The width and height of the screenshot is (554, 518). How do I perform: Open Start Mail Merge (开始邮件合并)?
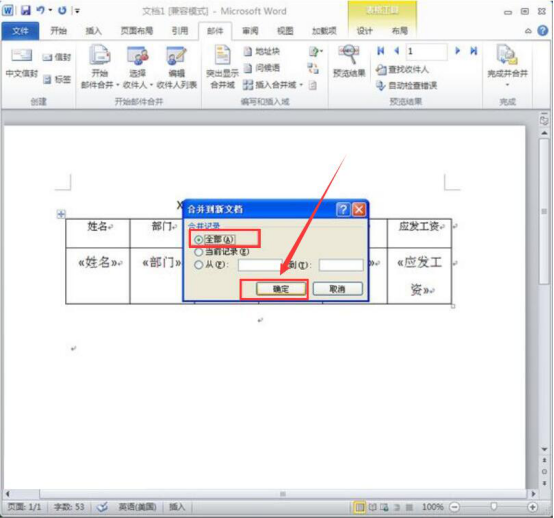pyautogui.click(x=99, y=67)
